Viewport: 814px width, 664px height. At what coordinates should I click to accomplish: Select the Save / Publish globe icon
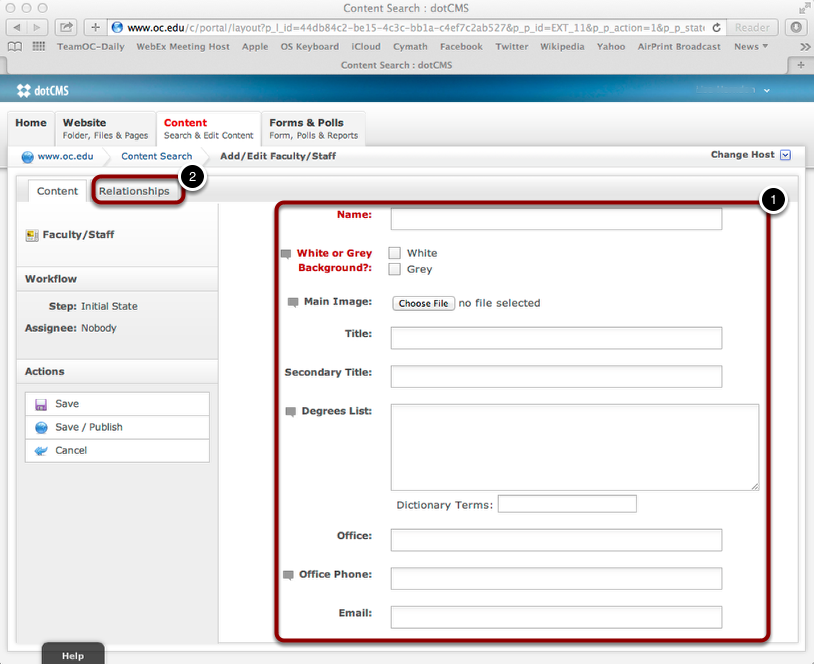tap(41, 427)
